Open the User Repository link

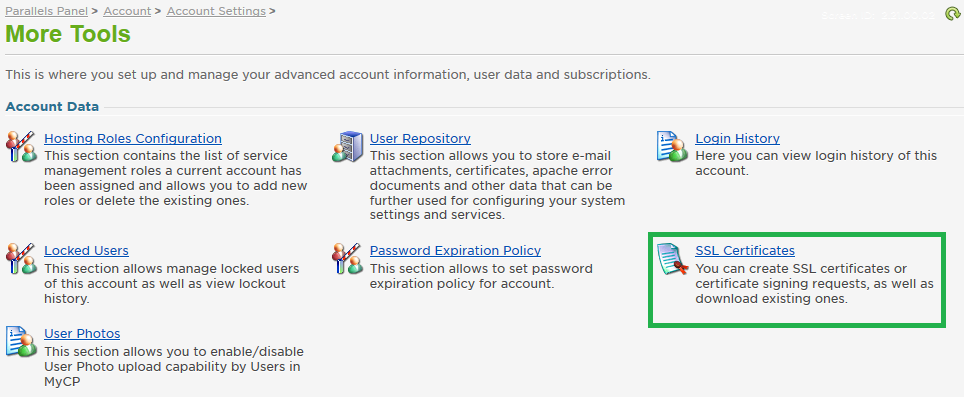420,139
